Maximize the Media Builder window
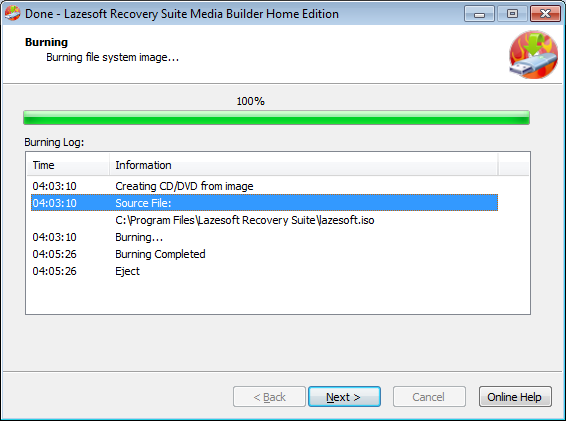 pos(512,14)
